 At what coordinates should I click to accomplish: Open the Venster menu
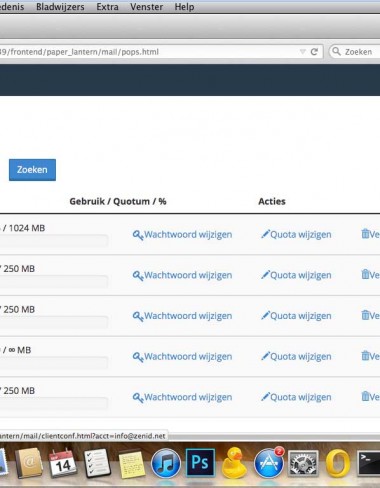pyautogui.click(x=147, y=7)
